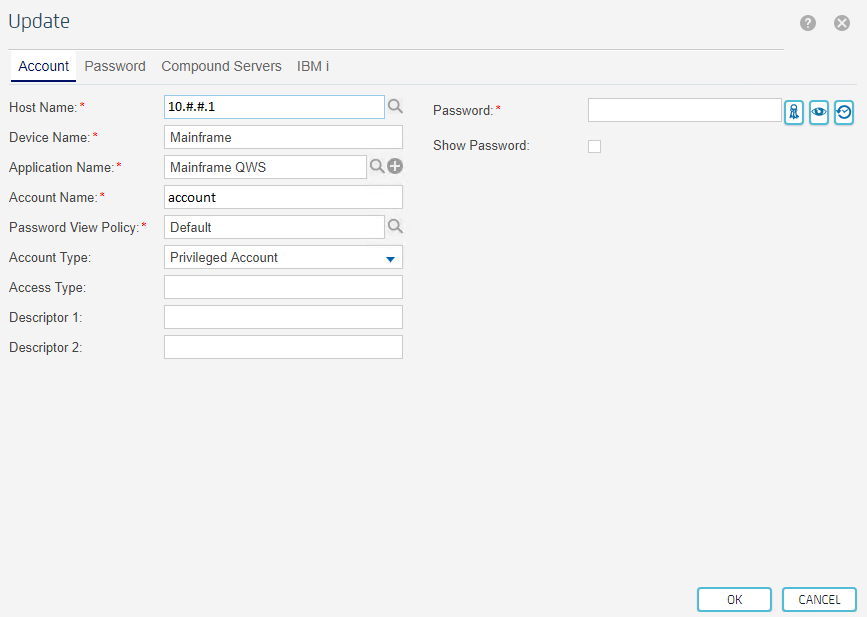Image resolution: width=867 pixels, height=617 pixels.
Task: Open help with the question mark icon
Action: click(x=808, y=23)
